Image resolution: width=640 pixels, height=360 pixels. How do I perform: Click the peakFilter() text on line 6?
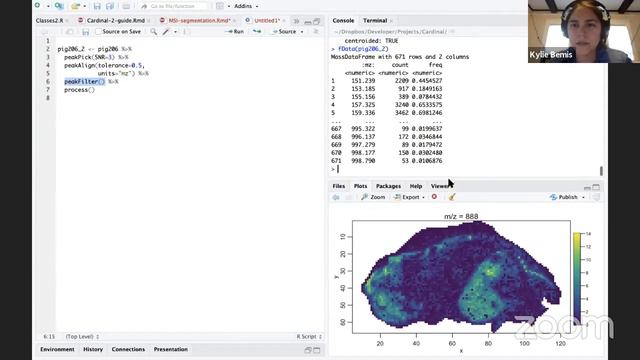84,82
